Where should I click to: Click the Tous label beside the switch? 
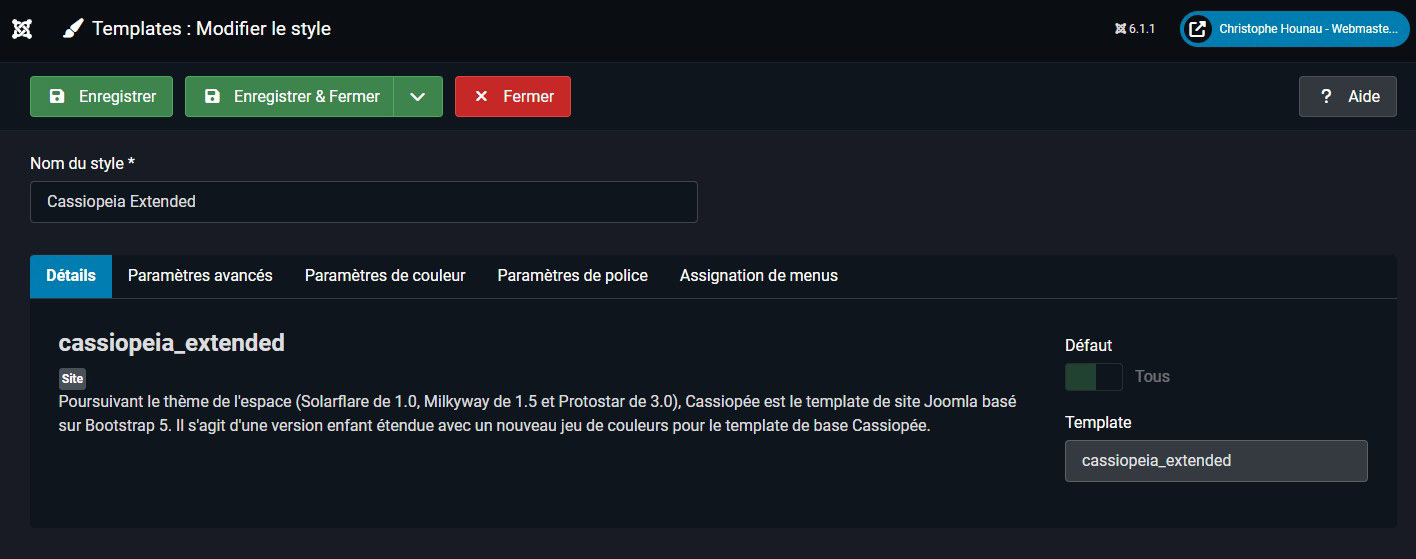click(1152, 377)
